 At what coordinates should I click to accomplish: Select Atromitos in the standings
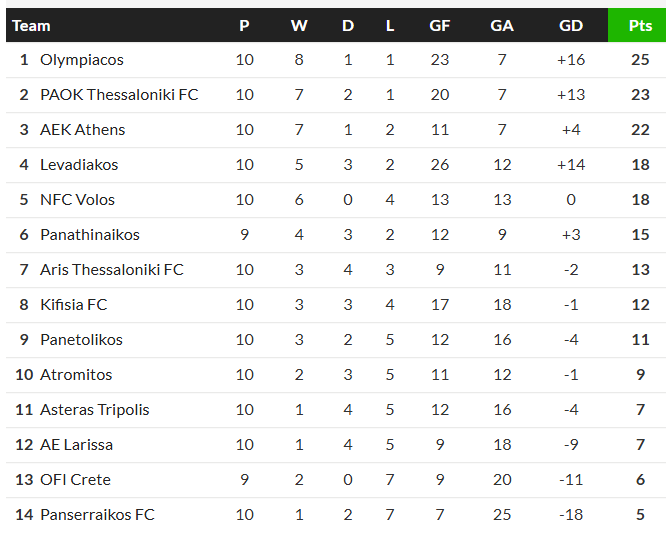[x=76, y=375]
